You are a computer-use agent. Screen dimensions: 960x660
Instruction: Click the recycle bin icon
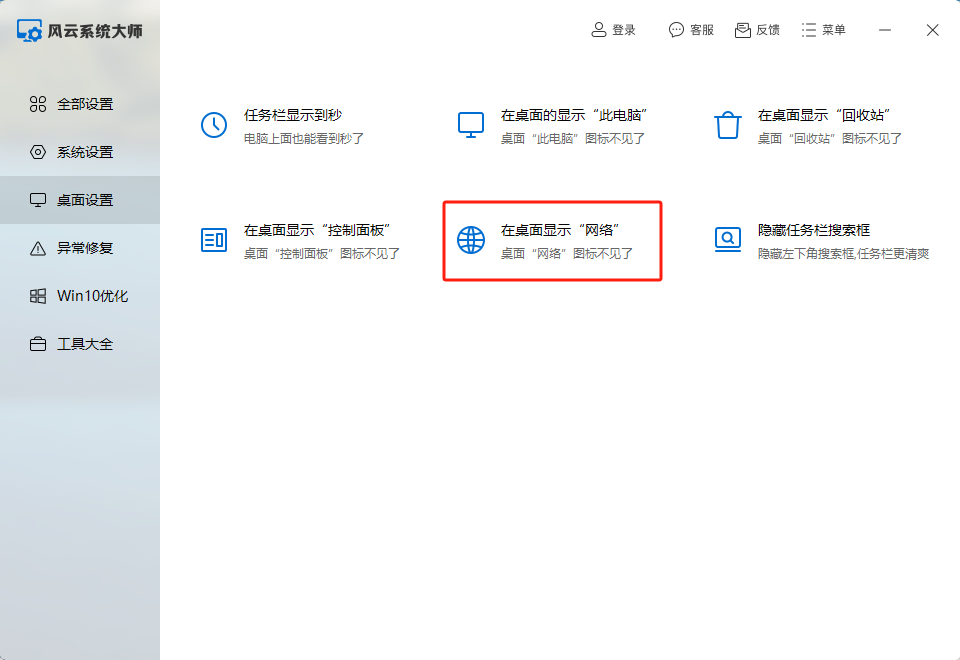727,125
